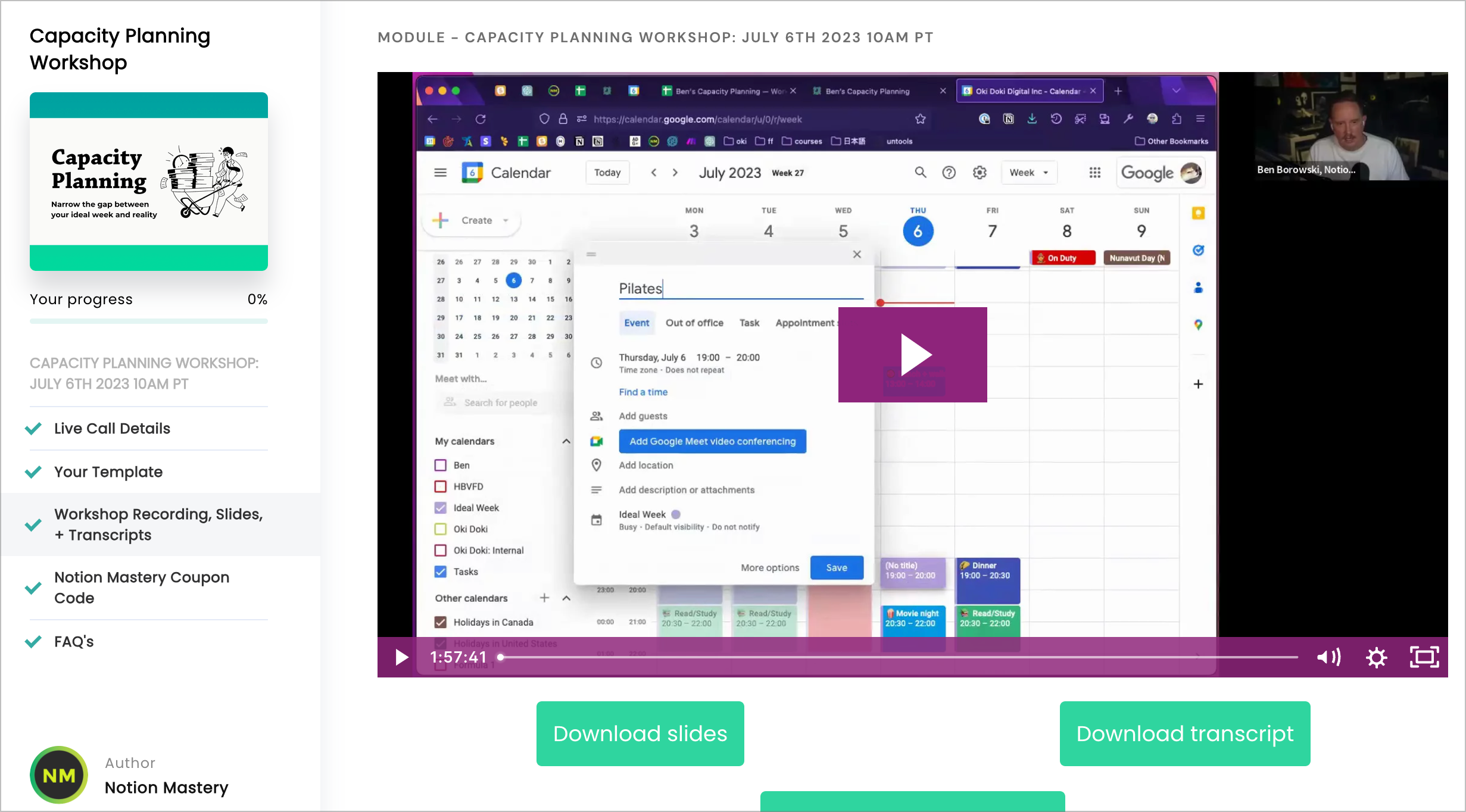Click the Add description or attachments icon
Screen dimensions: 1466x812
coord(596,490)
